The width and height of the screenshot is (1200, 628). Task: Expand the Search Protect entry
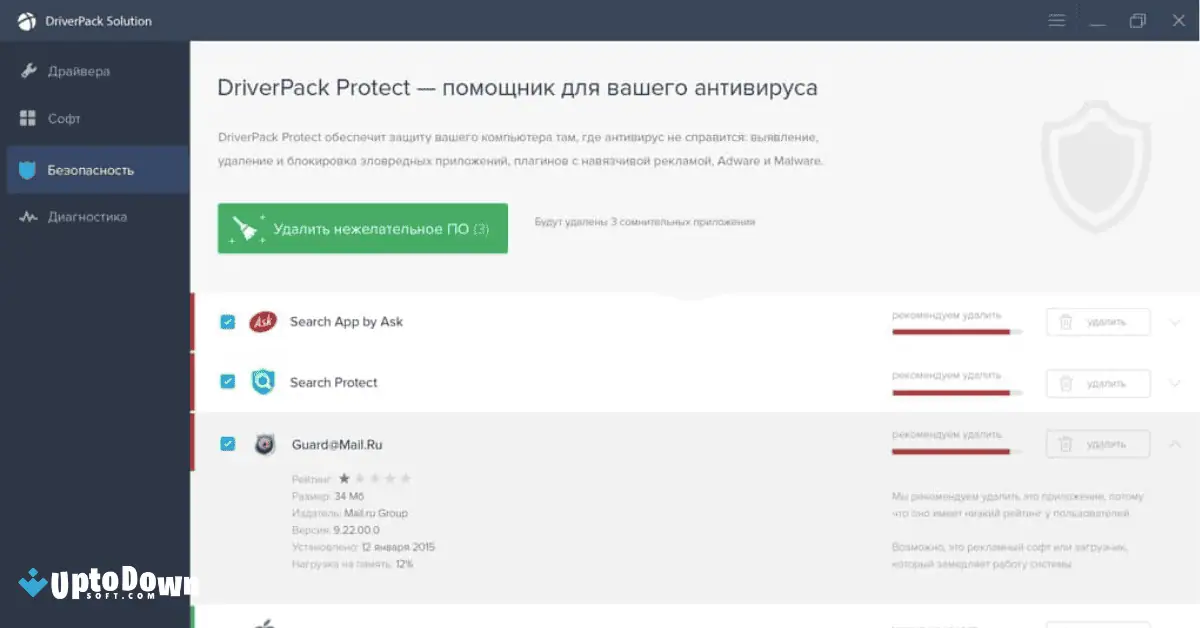click(x=1175, y=383)
